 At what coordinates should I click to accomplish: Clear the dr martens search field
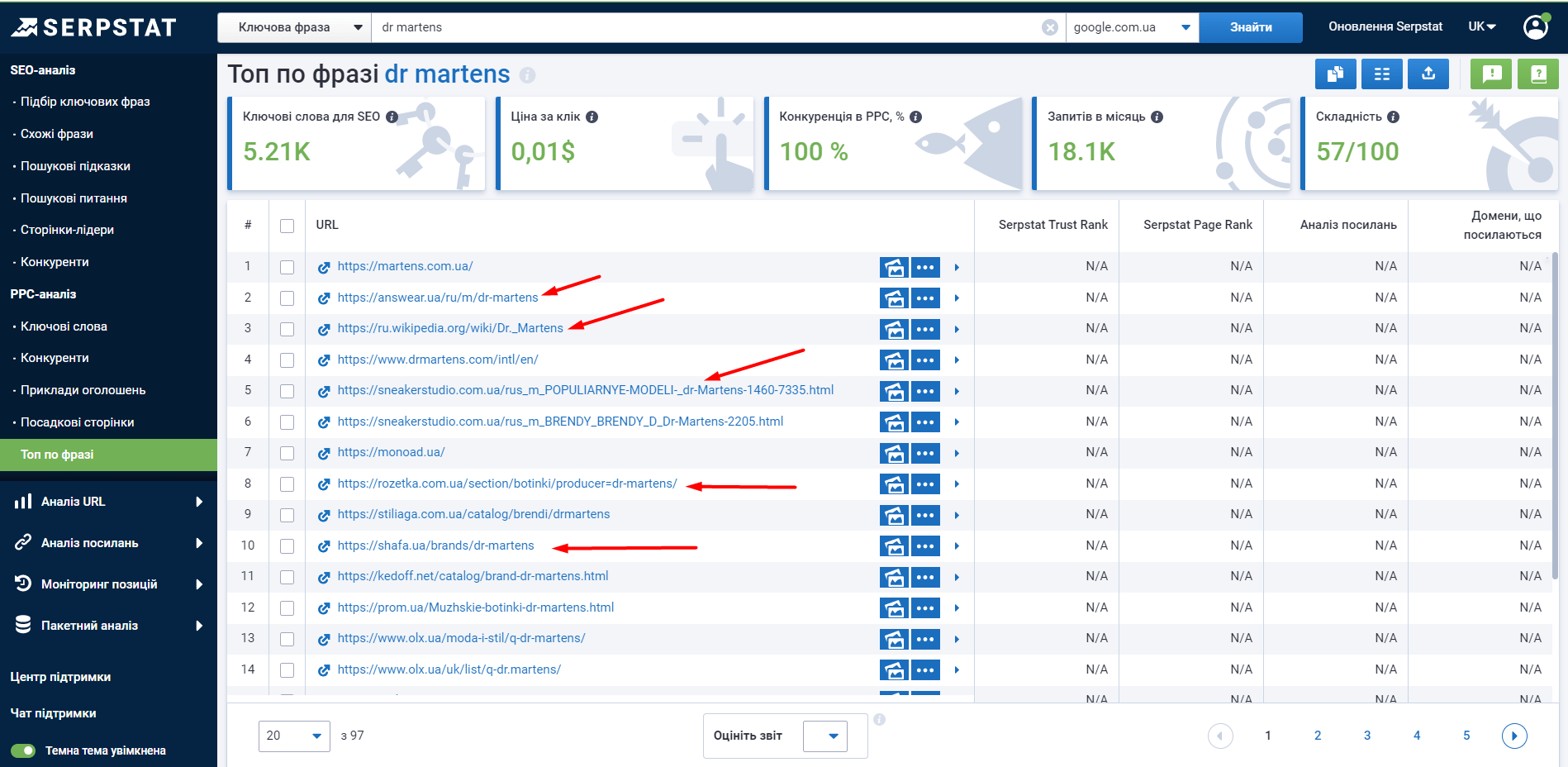tap(1050, 27)
